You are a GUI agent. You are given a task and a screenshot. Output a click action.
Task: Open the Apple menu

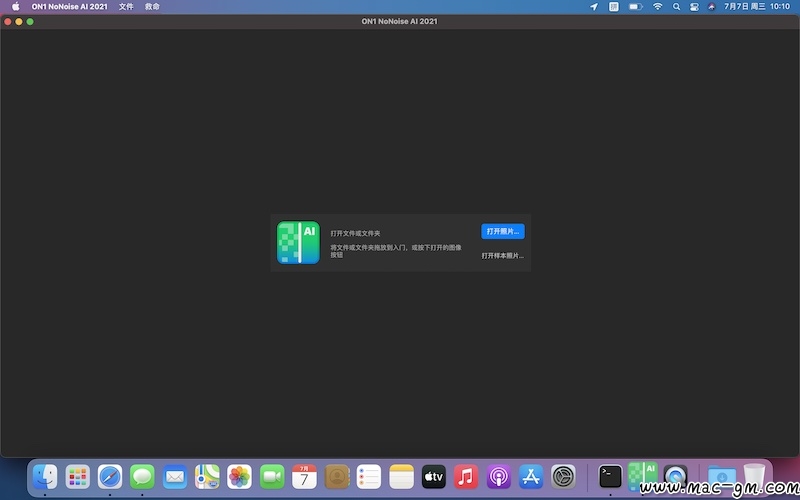tap(16, 7)
